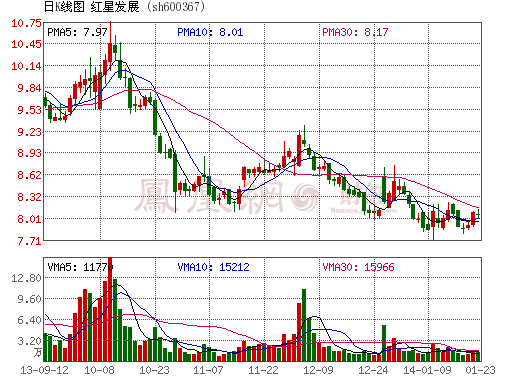Click the 14-01-09 date label
Viewport: 530px width, 391px height.
[427, 370]
